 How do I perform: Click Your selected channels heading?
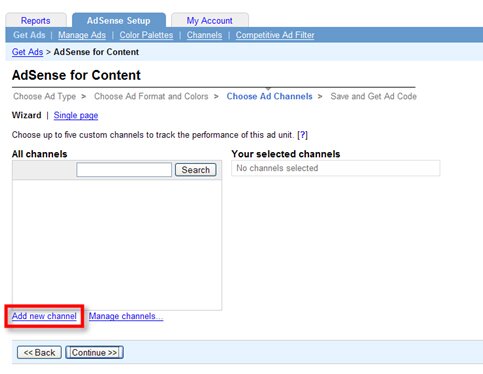pos(286,154)
